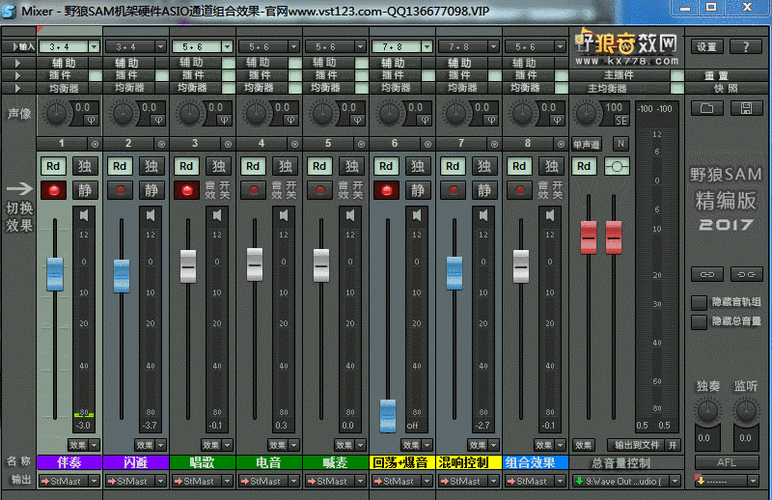772x500 pixels.
Task: Open the channel 1 input 3+4 dropdown
Action: pyautogui.click(x=94, y=47)
